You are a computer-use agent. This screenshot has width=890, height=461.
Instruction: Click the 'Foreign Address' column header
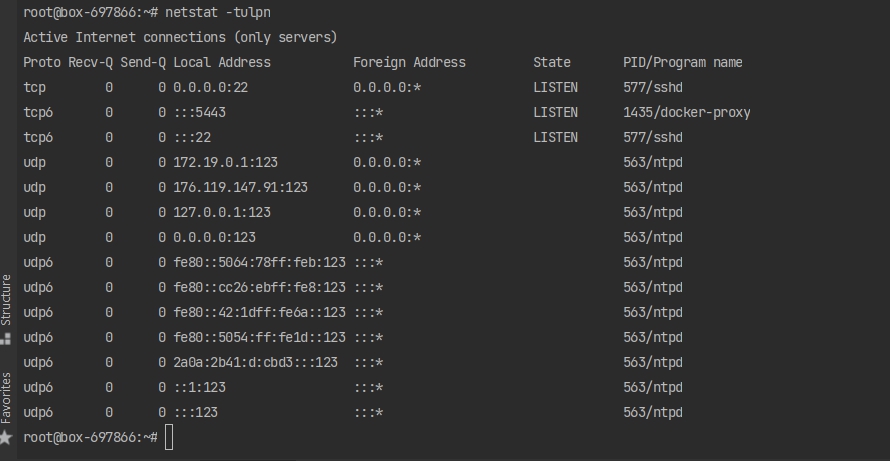coord(409,62)
